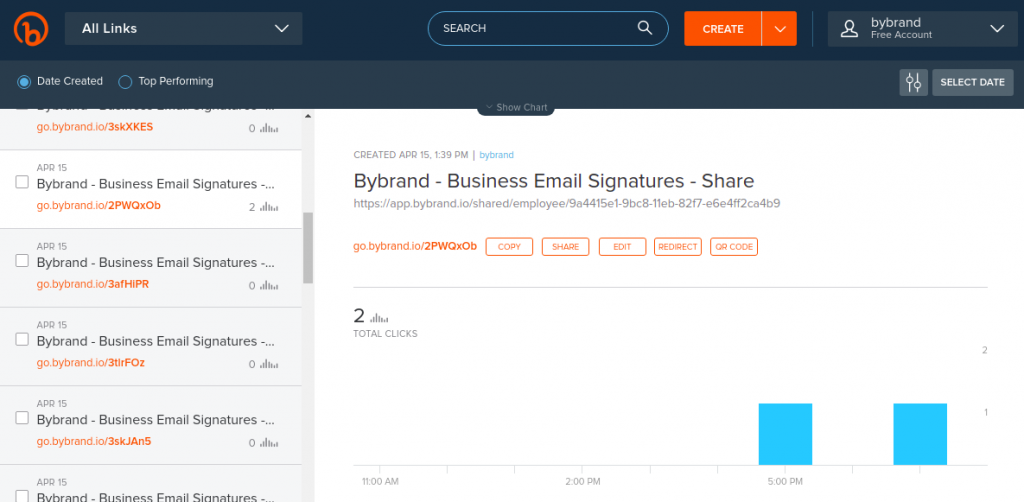
Task: Check the box for link 3skJAn5
Action: [x=22, y=417]
